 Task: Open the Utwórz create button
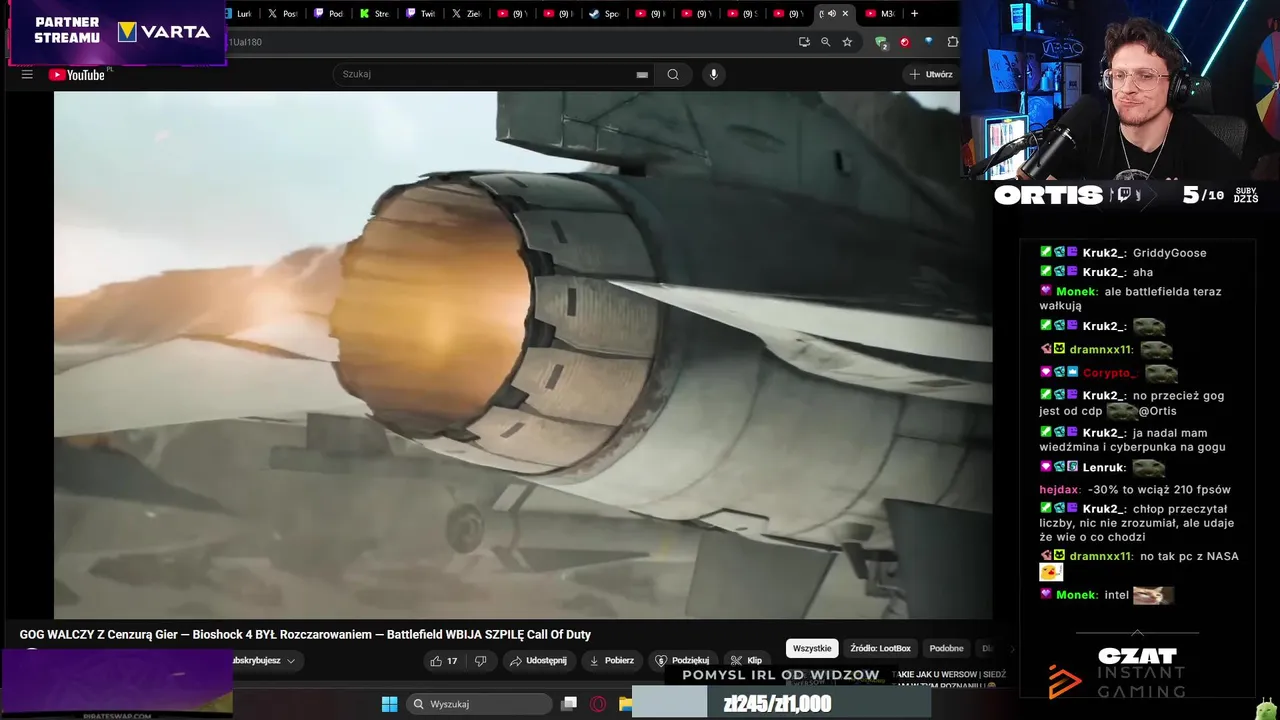tap(930, 74)
